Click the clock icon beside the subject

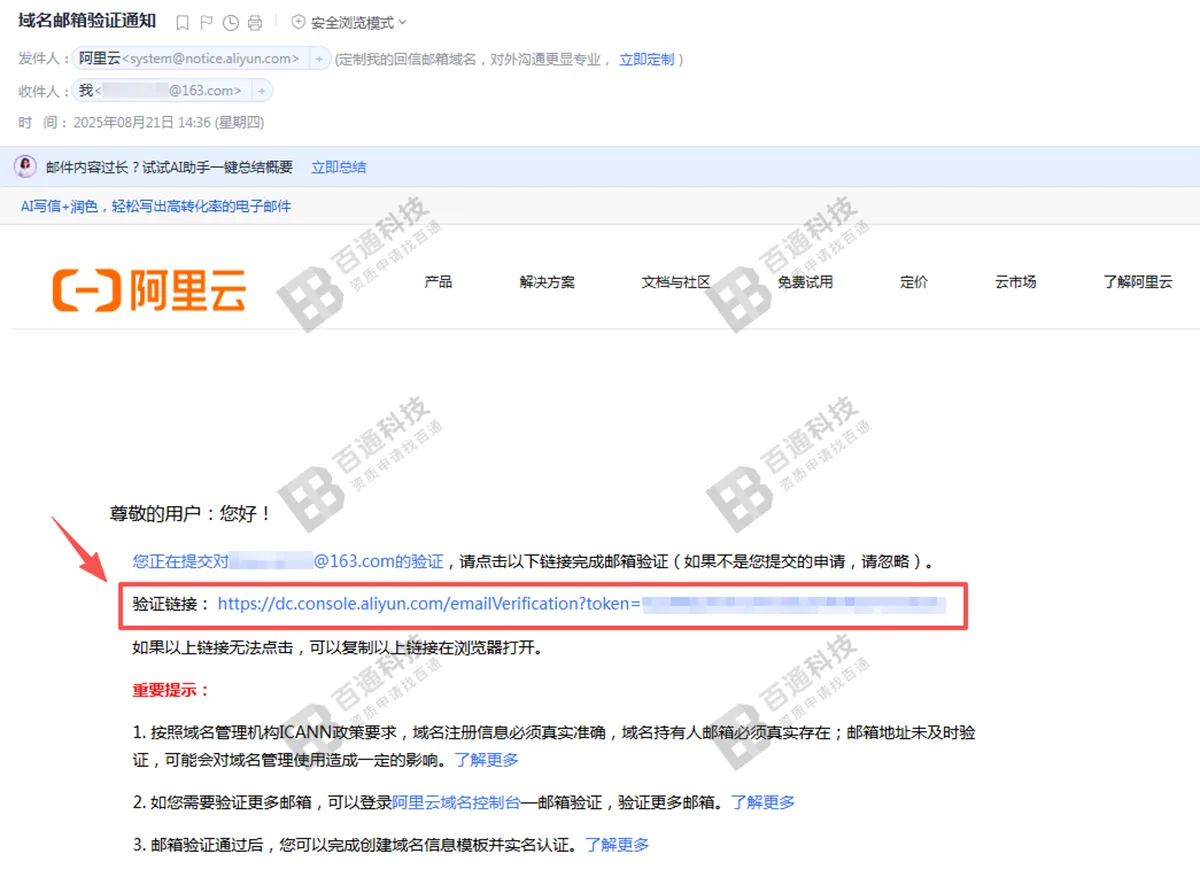click(231, 22)
